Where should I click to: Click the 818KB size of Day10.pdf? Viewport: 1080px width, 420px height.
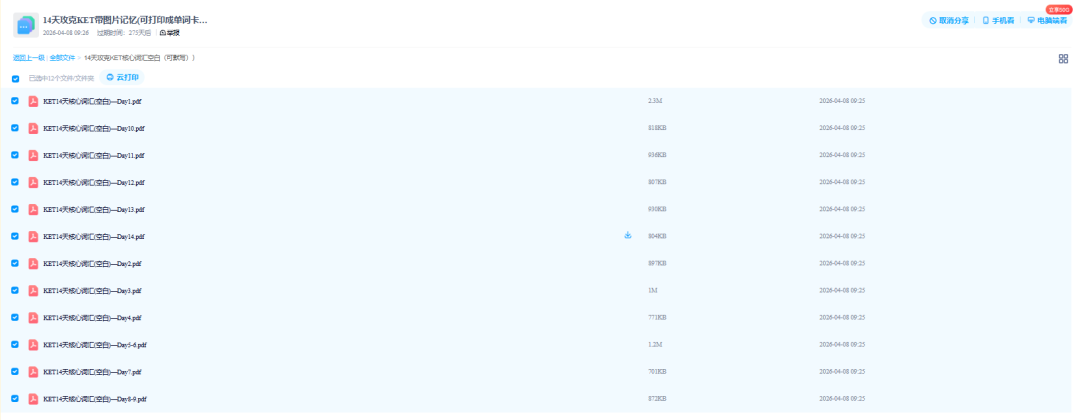(657, 128)
